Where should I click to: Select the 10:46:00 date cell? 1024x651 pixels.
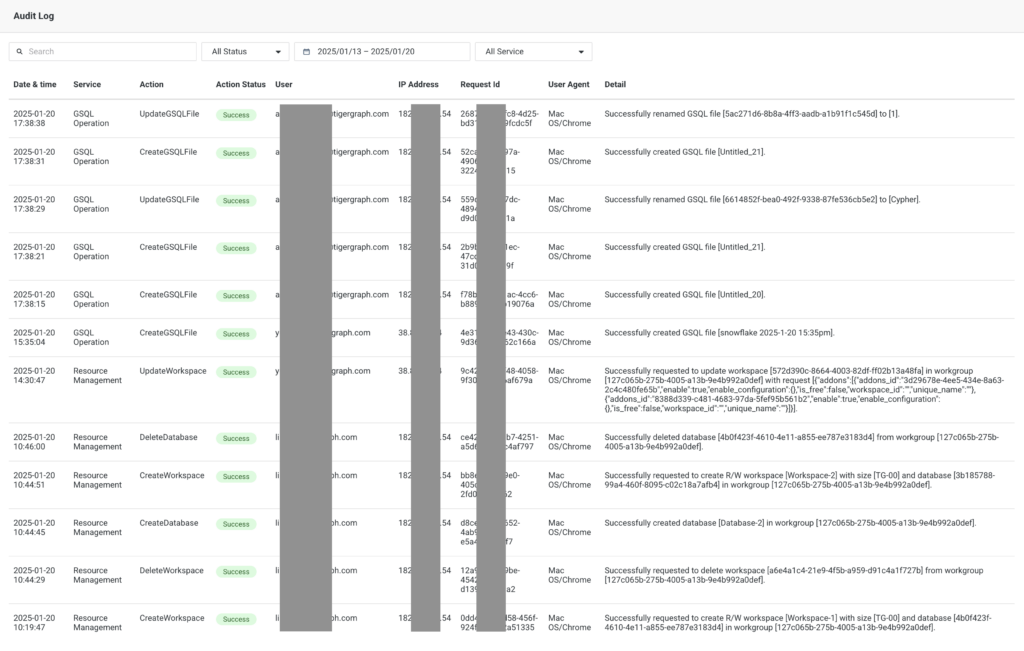(34, 442)
